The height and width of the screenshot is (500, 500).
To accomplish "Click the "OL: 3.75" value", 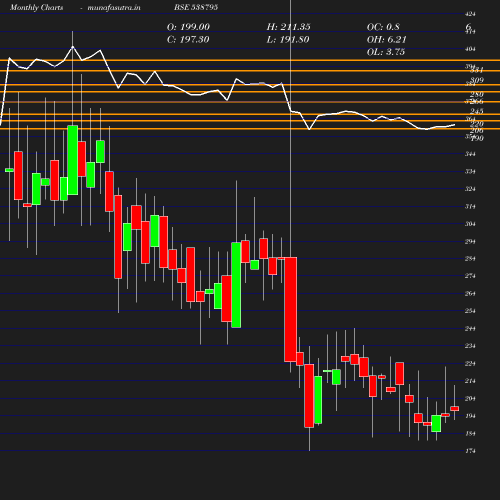I will click(x=386, y=52).
